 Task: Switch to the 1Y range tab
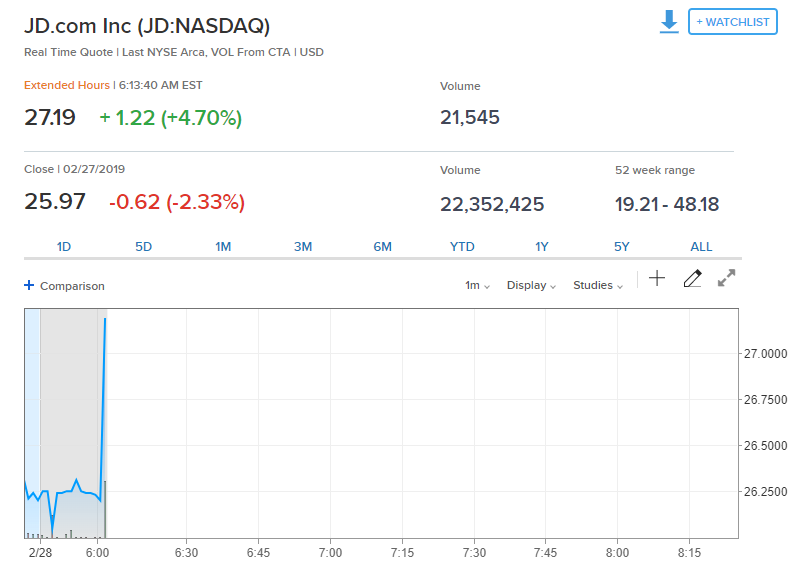click(542, 247)
